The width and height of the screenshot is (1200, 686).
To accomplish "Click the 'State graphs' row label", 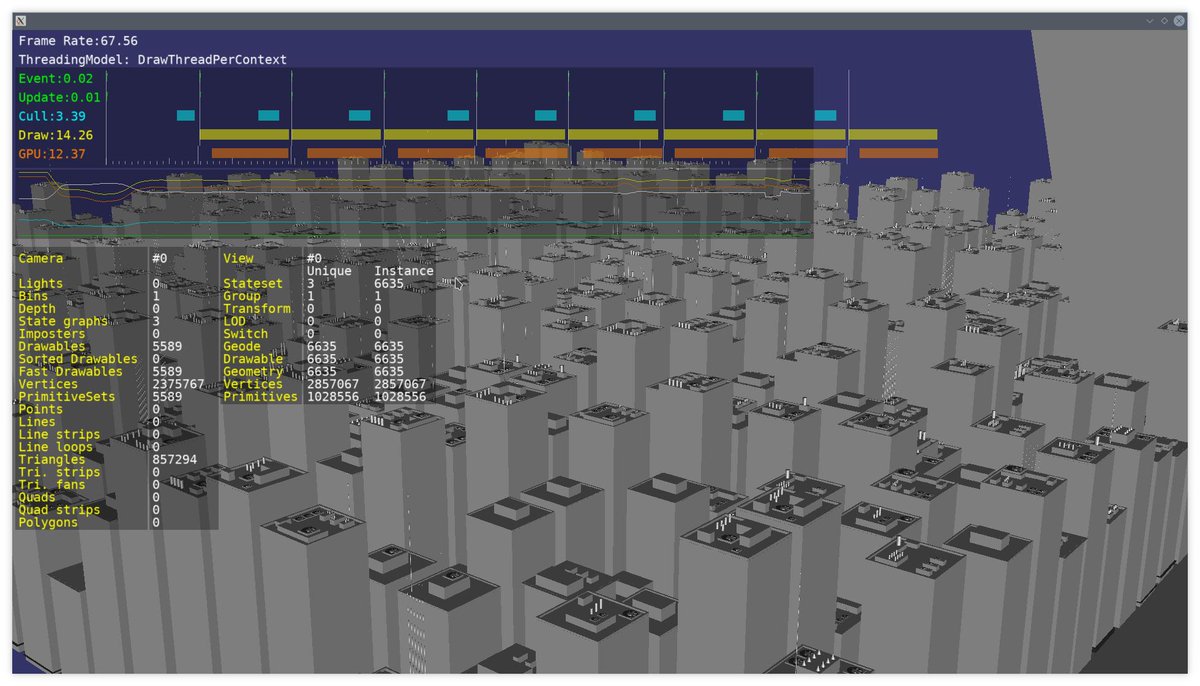I will pyautogui.click(x=63, y=322).
